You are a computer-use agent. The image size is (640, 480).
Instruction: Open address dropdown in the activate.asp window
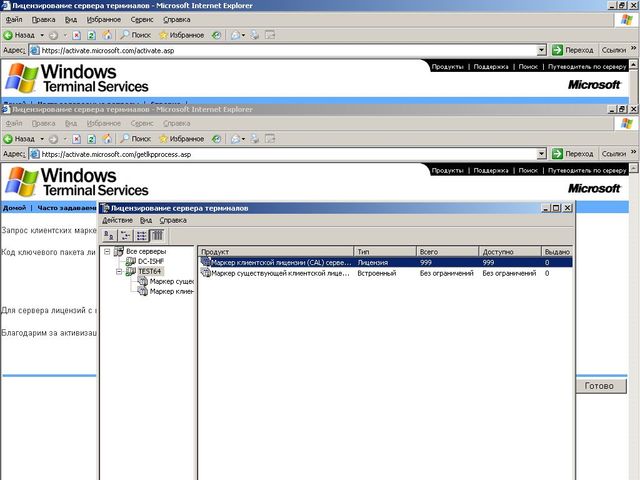tap(541, 50)
